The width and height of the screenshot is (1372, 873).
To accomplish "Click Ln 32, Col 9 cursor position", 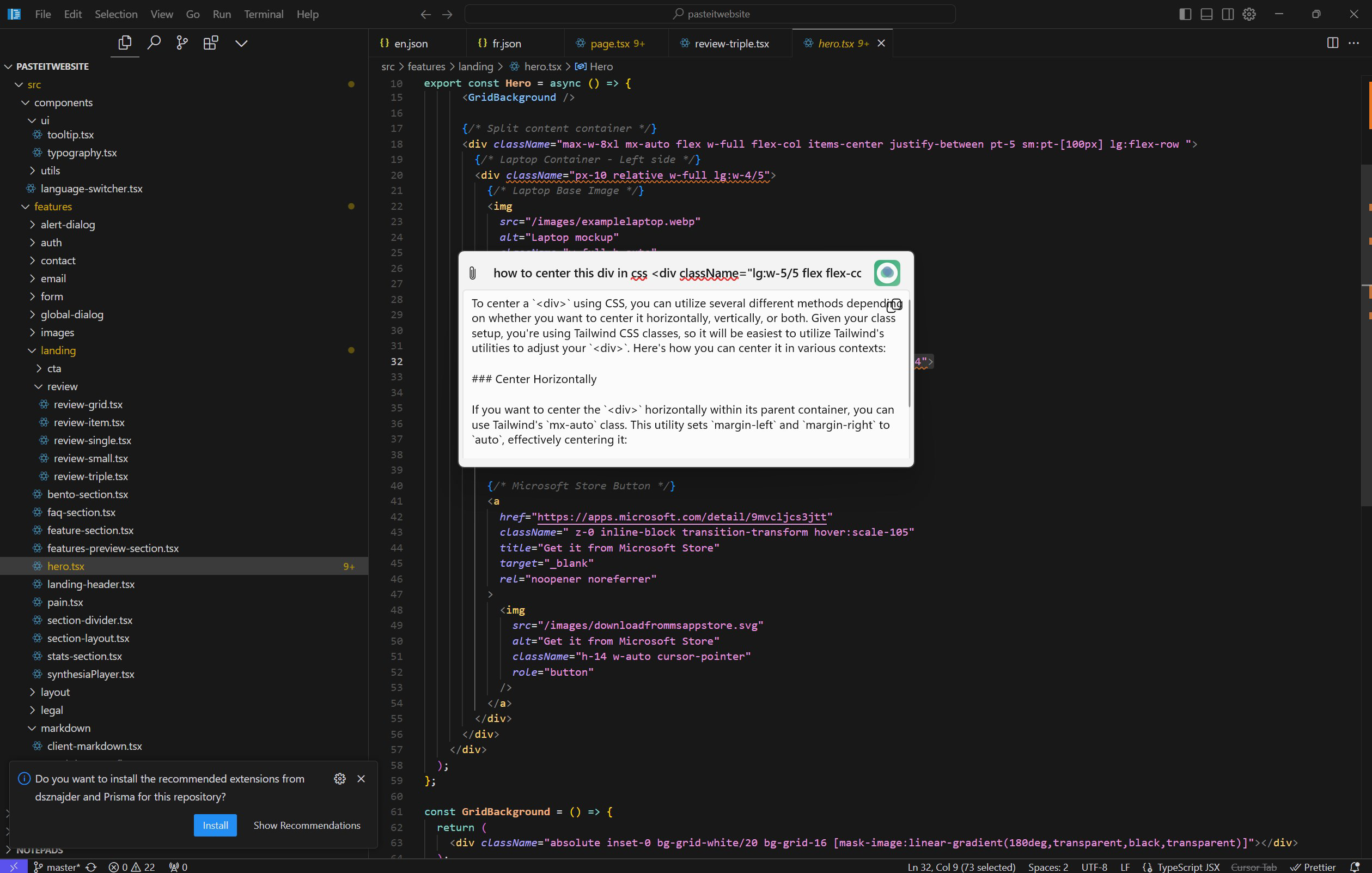I will (x=961, y=866).
